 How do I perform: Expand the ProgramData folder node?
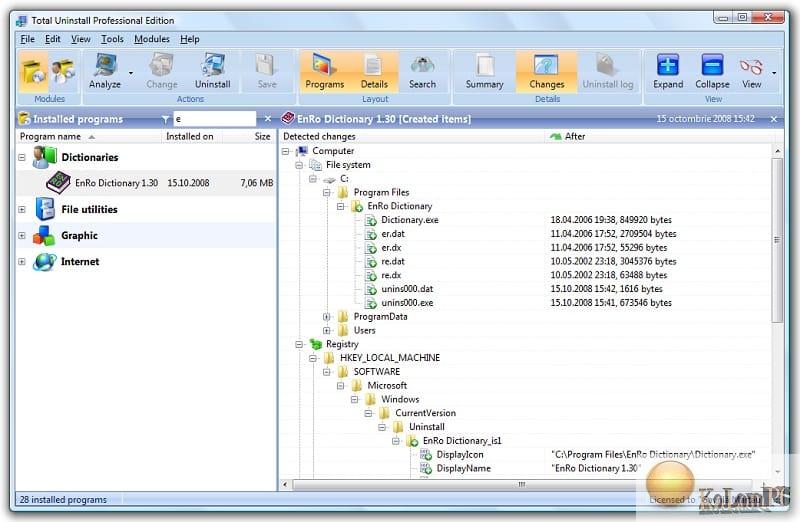(x=327, y=316)
